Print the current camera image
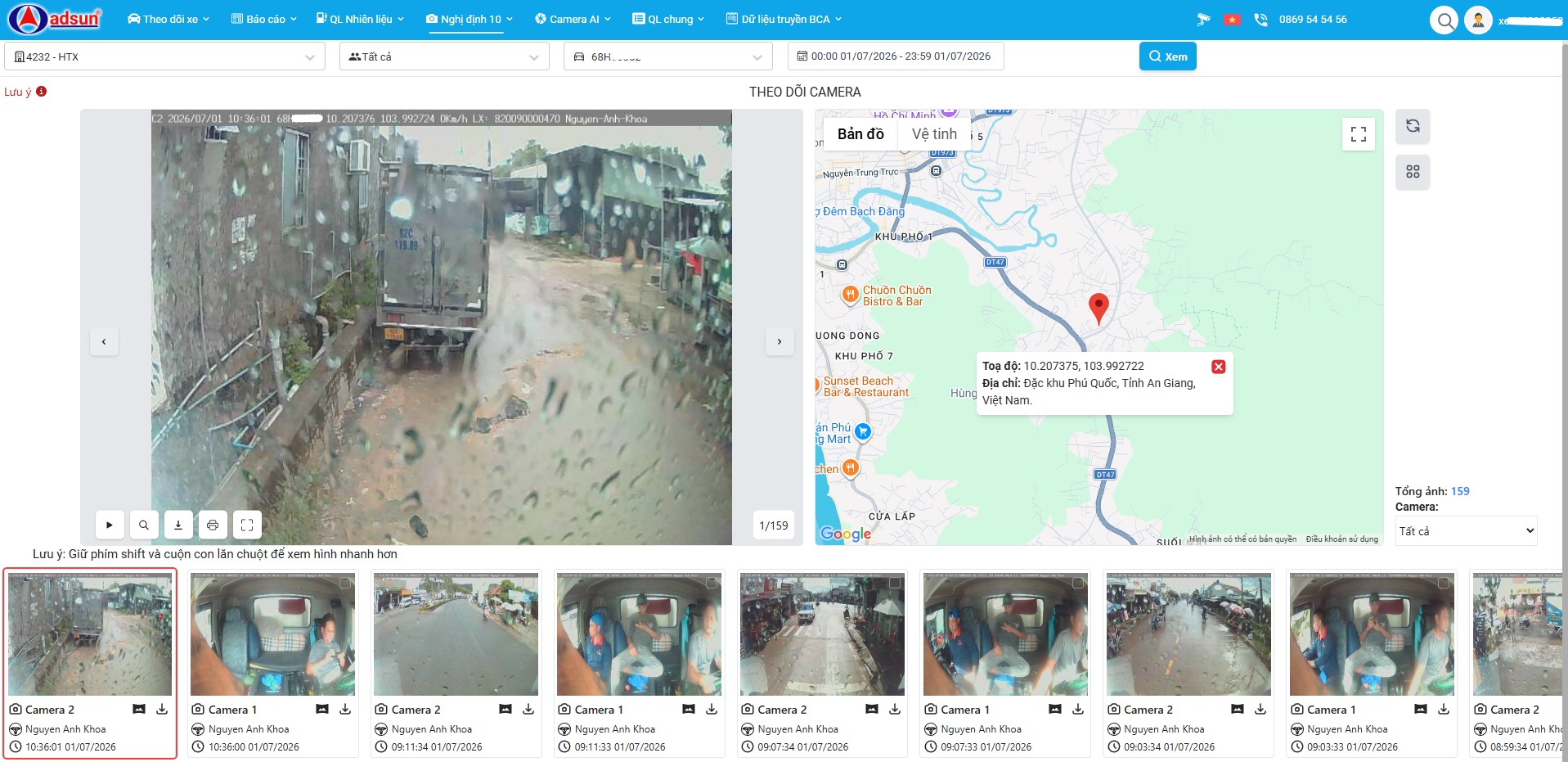The image size is (1568, 762). (213, 525)
